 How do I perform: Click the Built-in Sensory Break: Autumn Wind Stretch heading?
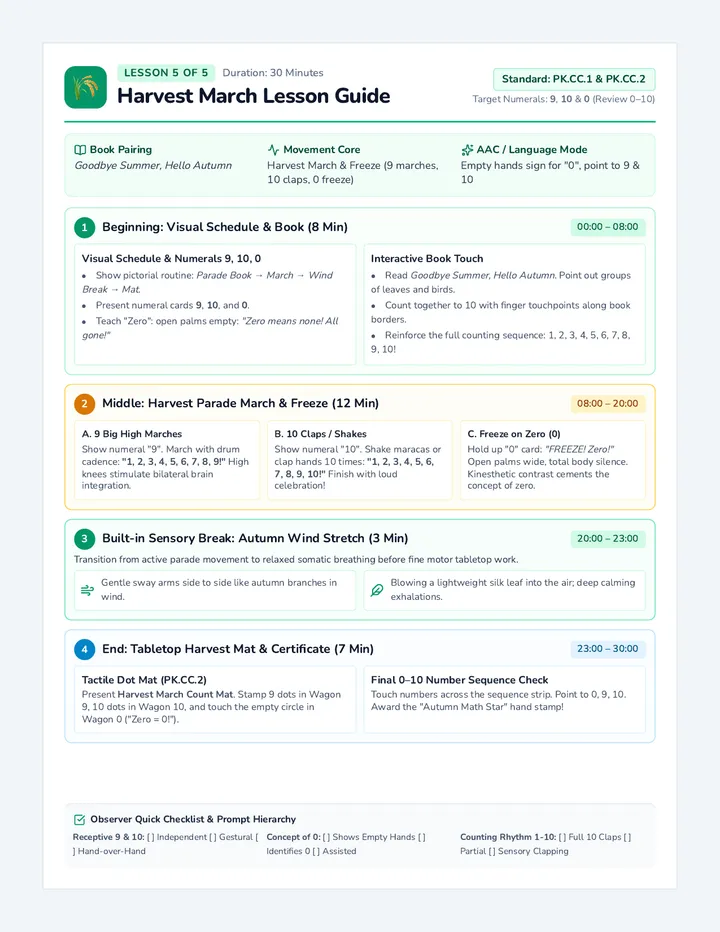[x=255, y=539]
